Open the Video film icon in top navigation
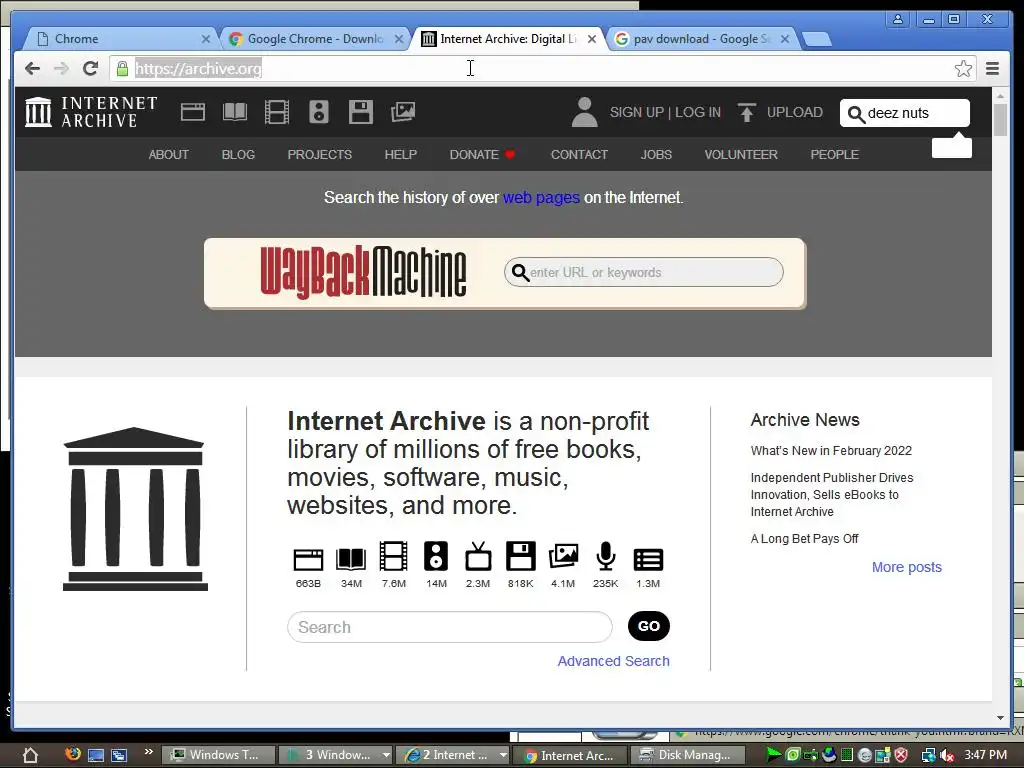 (277, 112)
